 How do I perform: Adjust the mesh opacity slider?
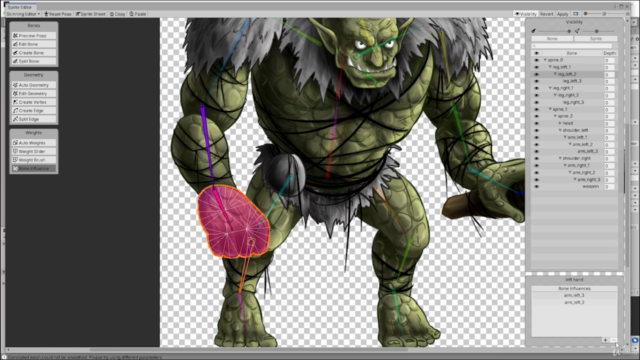point(597,31)
